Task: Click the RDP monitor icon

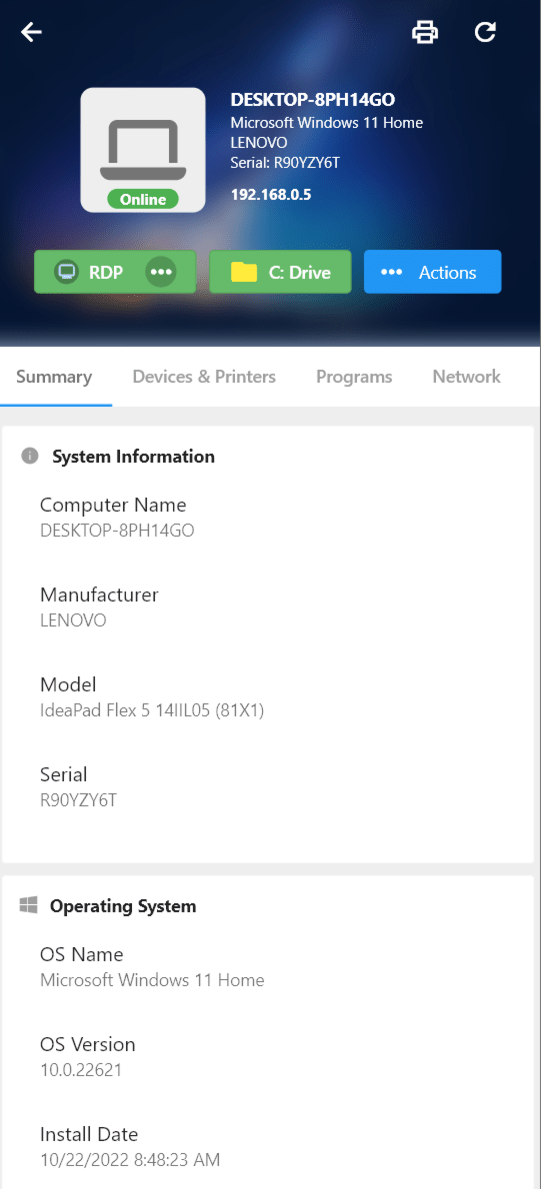Action: click(67, 271)
